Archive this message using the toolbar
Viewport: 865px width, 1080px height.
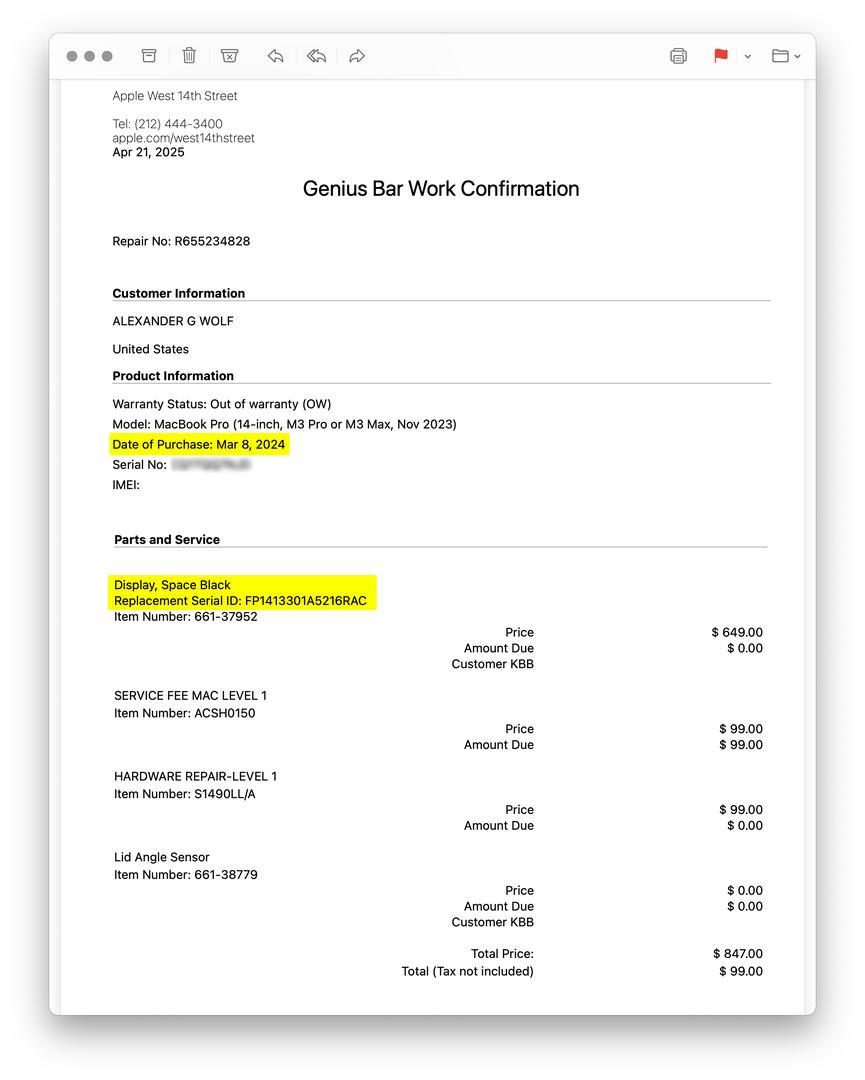(149, 56)
